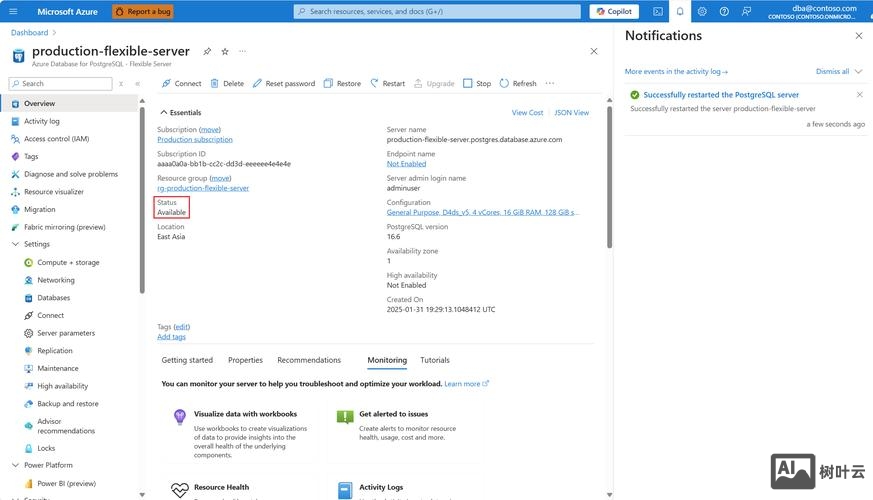Switch to the Recommendations tab

coord(310,360)
